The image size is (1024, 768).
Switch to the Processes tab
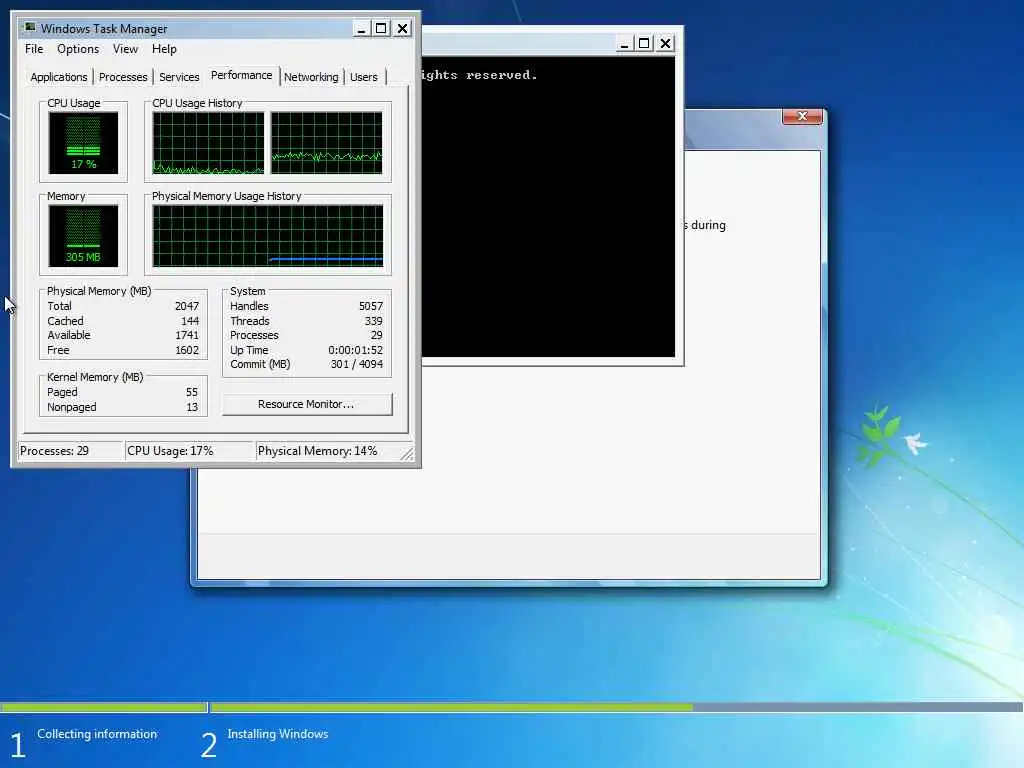click(123, 77)
